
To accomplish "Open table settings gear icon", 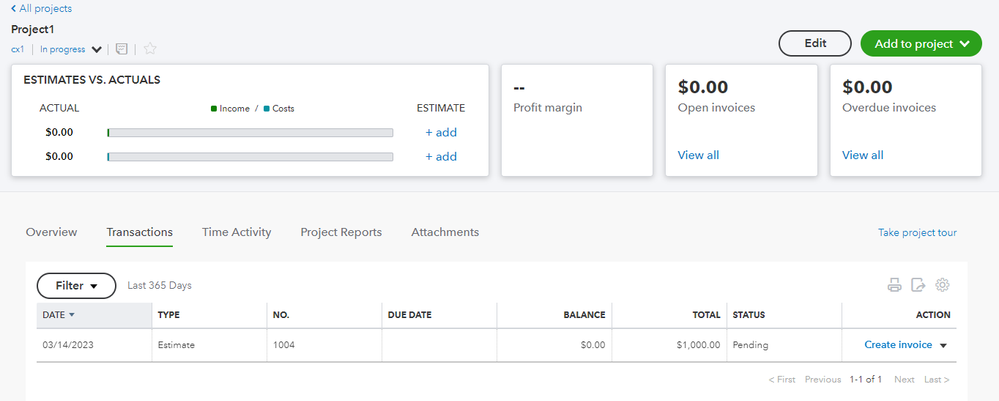I will [x=942, y=285].
